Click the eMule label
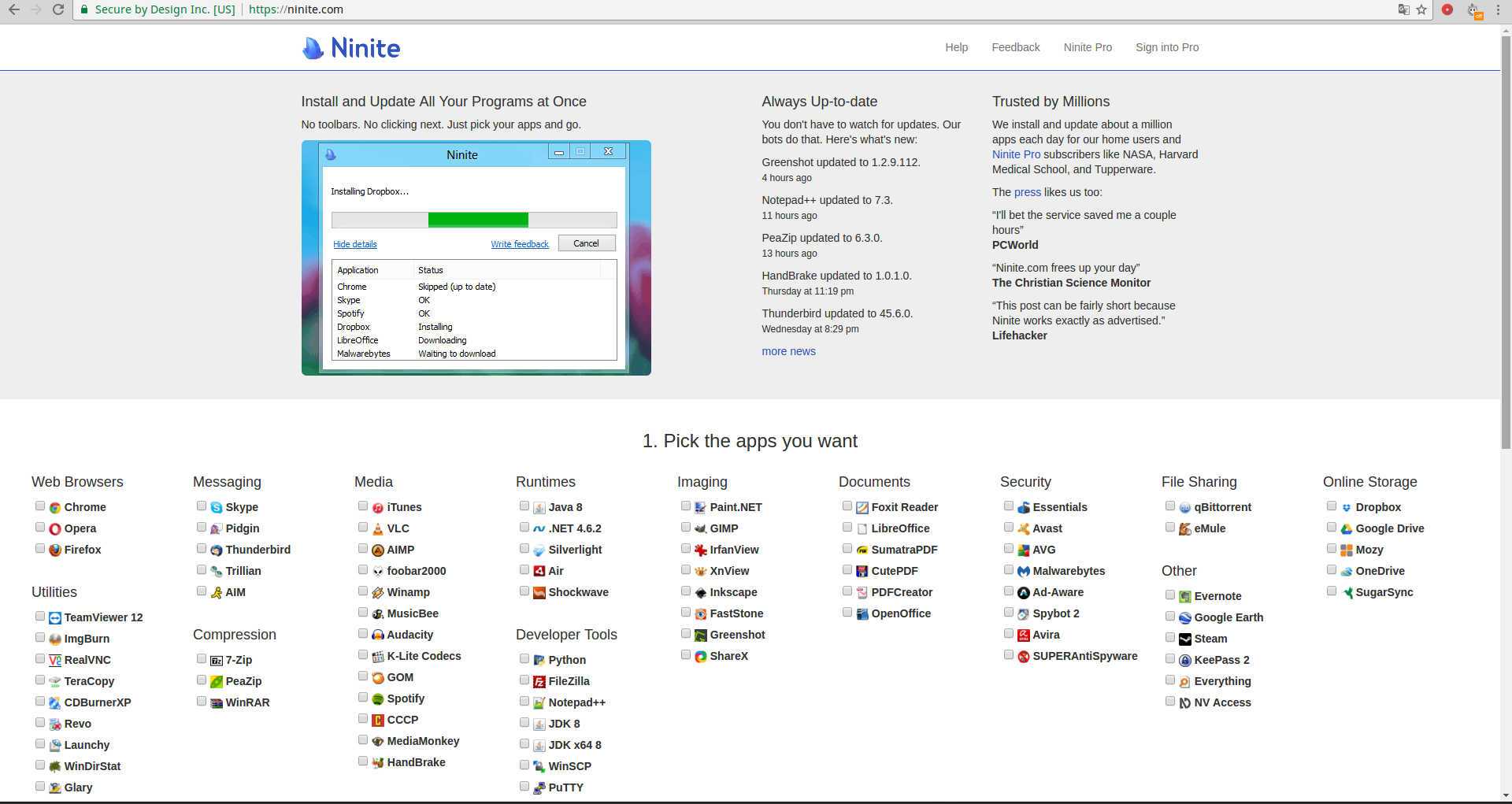The width and height of the screenshot is (1512, 804). 1210,528
